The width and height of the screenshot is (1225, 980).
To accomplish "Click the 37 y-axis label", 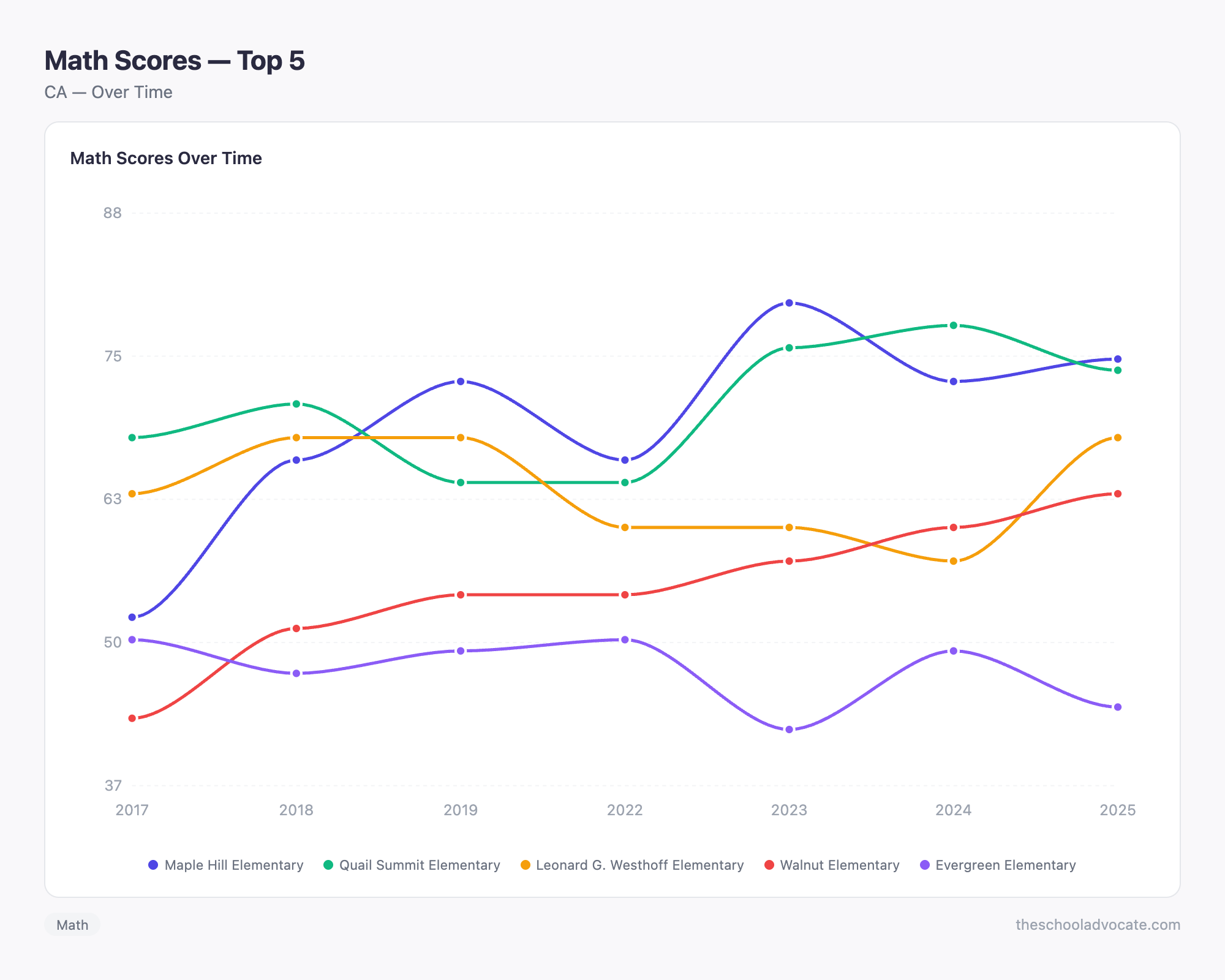I will point(113,785).
